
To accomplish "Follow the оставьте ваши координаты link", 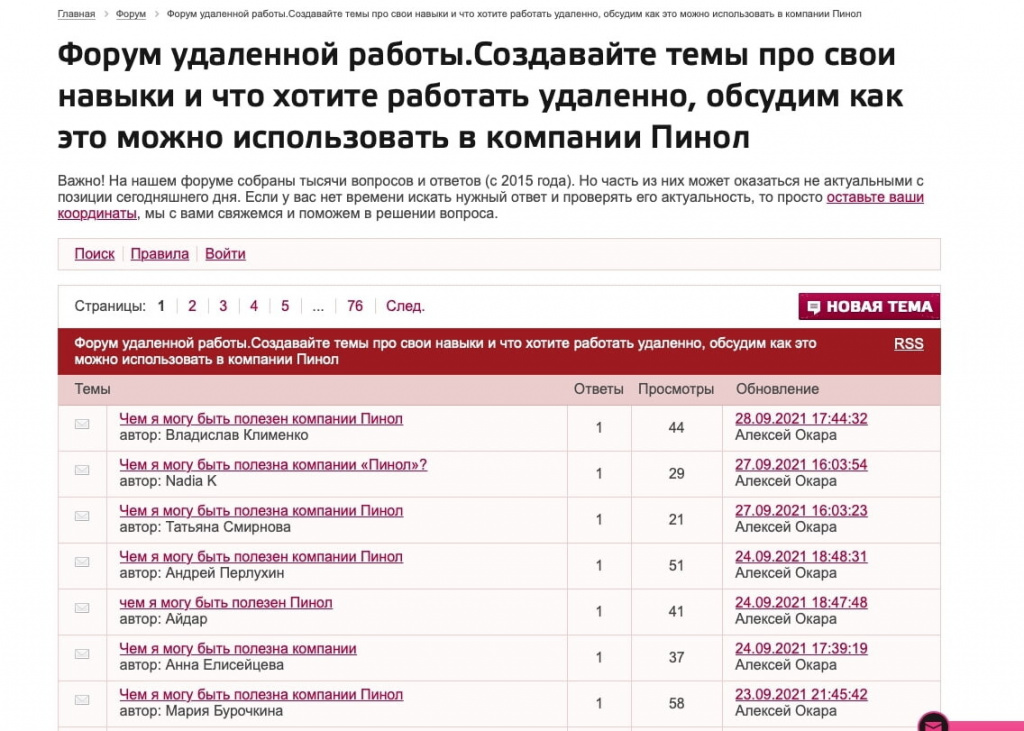I will tap(875, 198).
